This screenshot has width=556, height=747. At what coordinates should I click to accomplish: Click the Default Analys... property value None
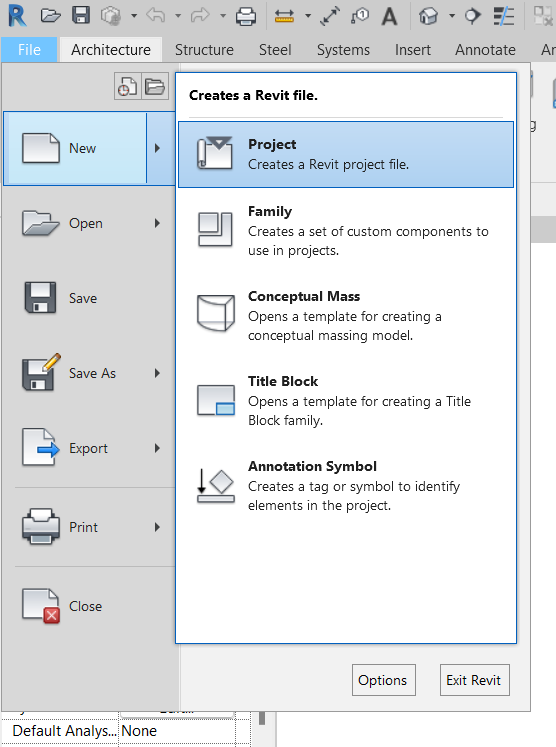pyautogui.click(x=177, y=730)
